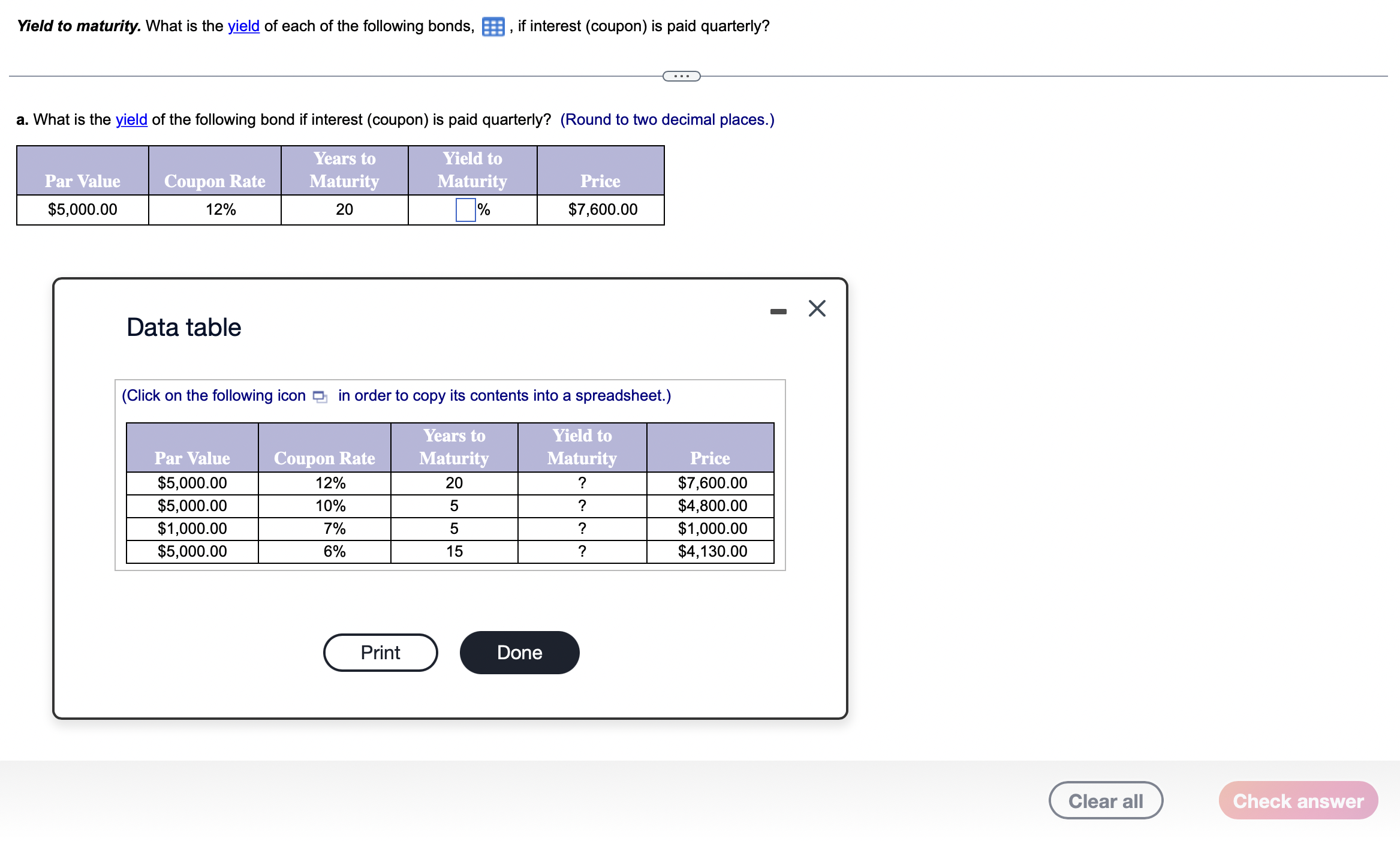
Task: Expand the ellipsis divider control
Action: pyautogui.click(x=682, y=76)
